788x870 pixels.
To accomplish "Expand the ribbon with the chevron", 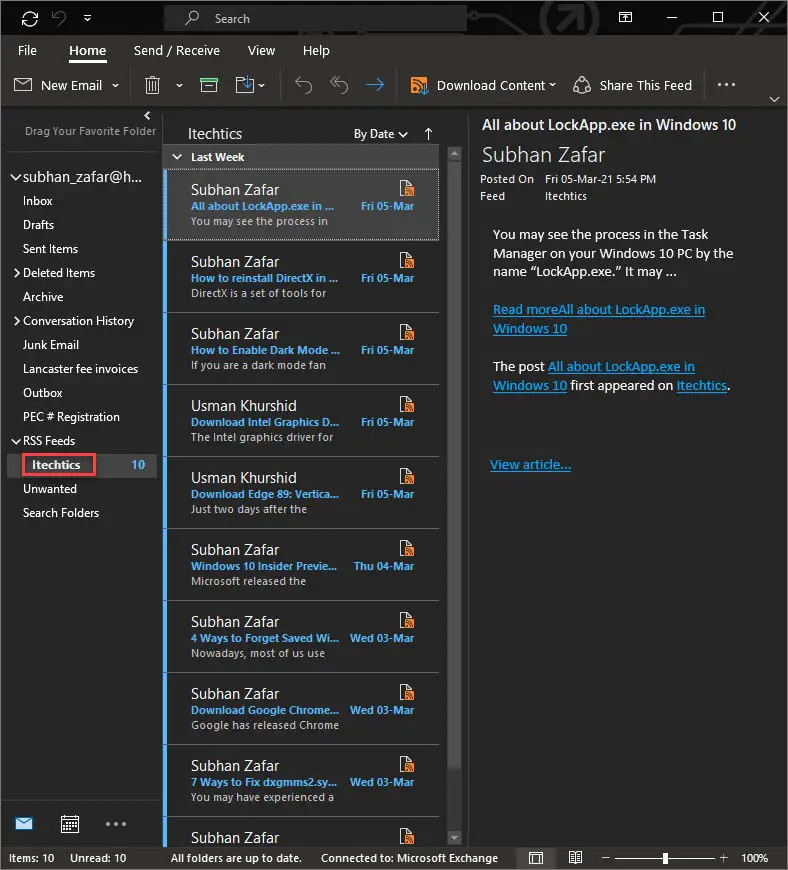I will coord(774,99).
